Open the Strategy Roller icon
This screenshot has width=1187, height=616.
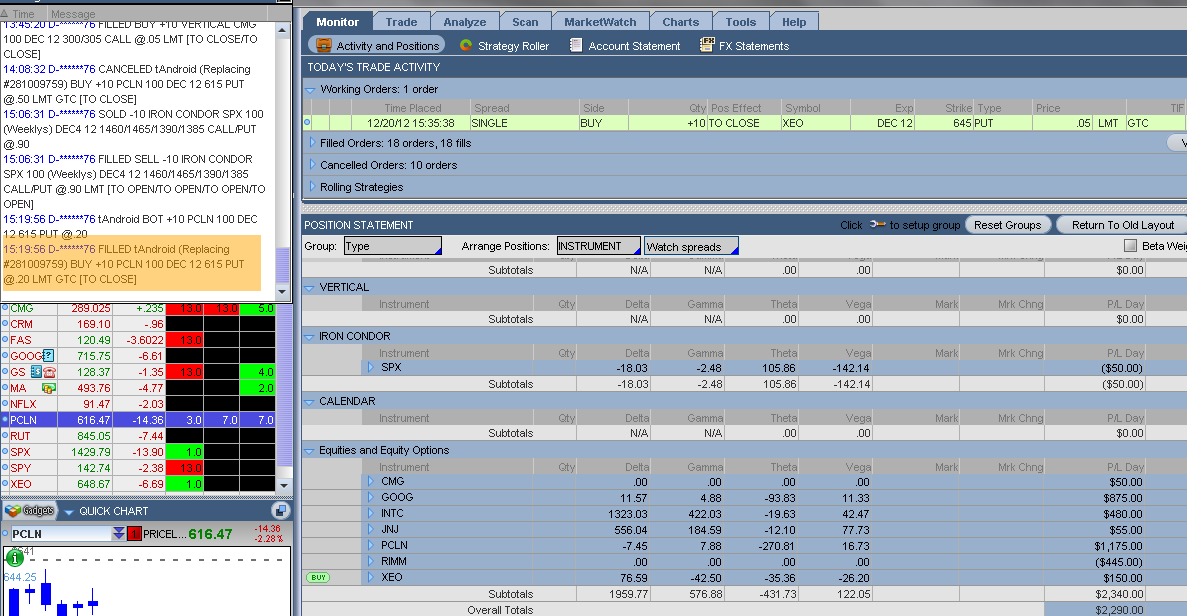[x=466, y=45]
